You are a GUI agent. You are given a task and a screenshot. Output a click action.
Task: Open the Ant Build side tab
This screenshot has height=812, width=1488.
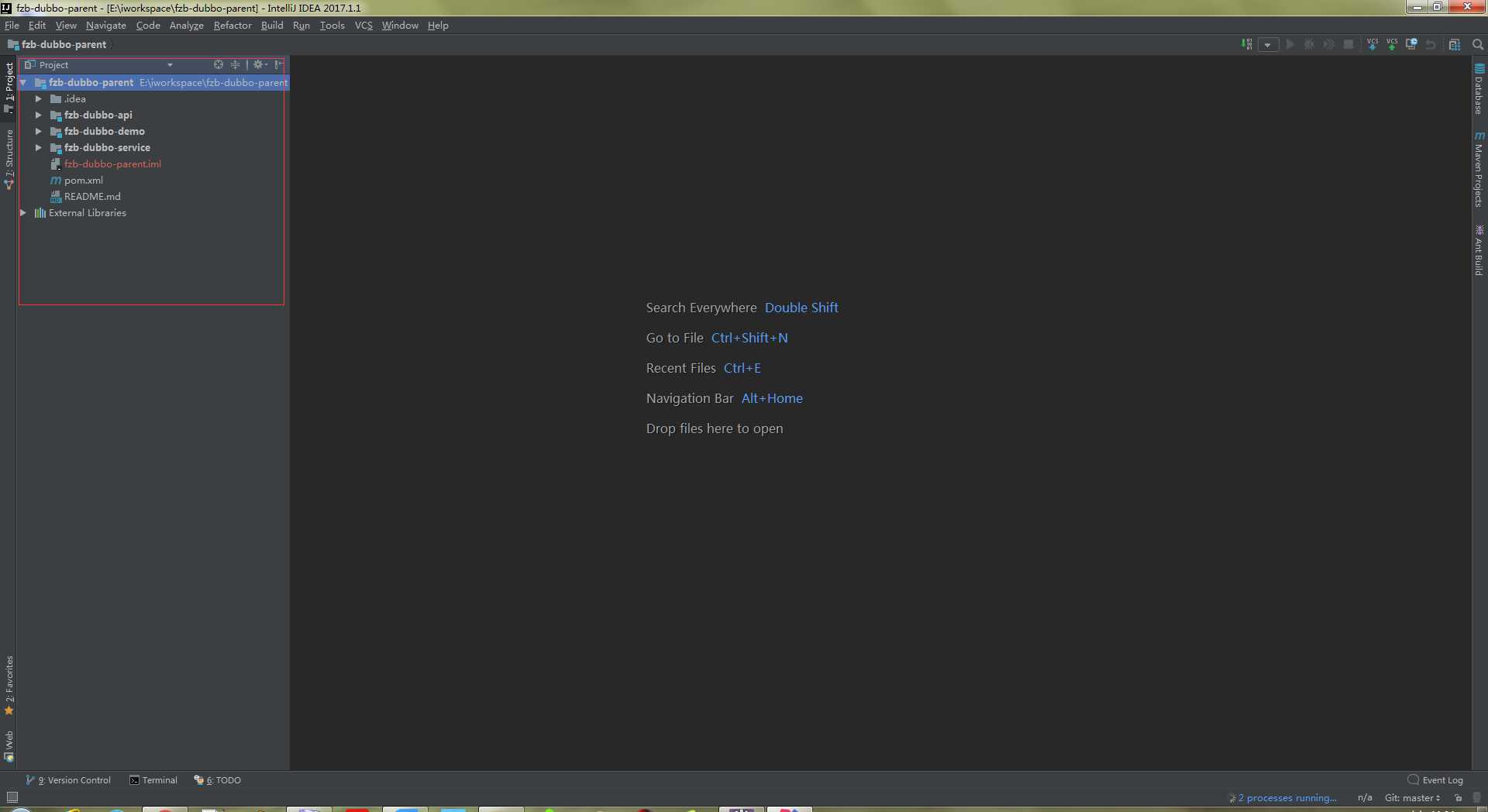[1479, 249]
